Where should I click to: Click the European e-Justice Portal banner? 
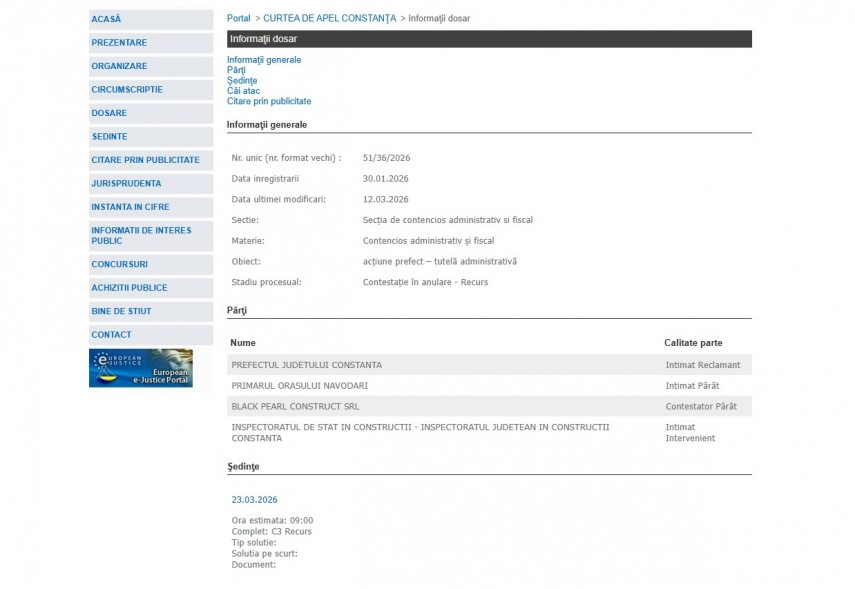click(141, 368)
